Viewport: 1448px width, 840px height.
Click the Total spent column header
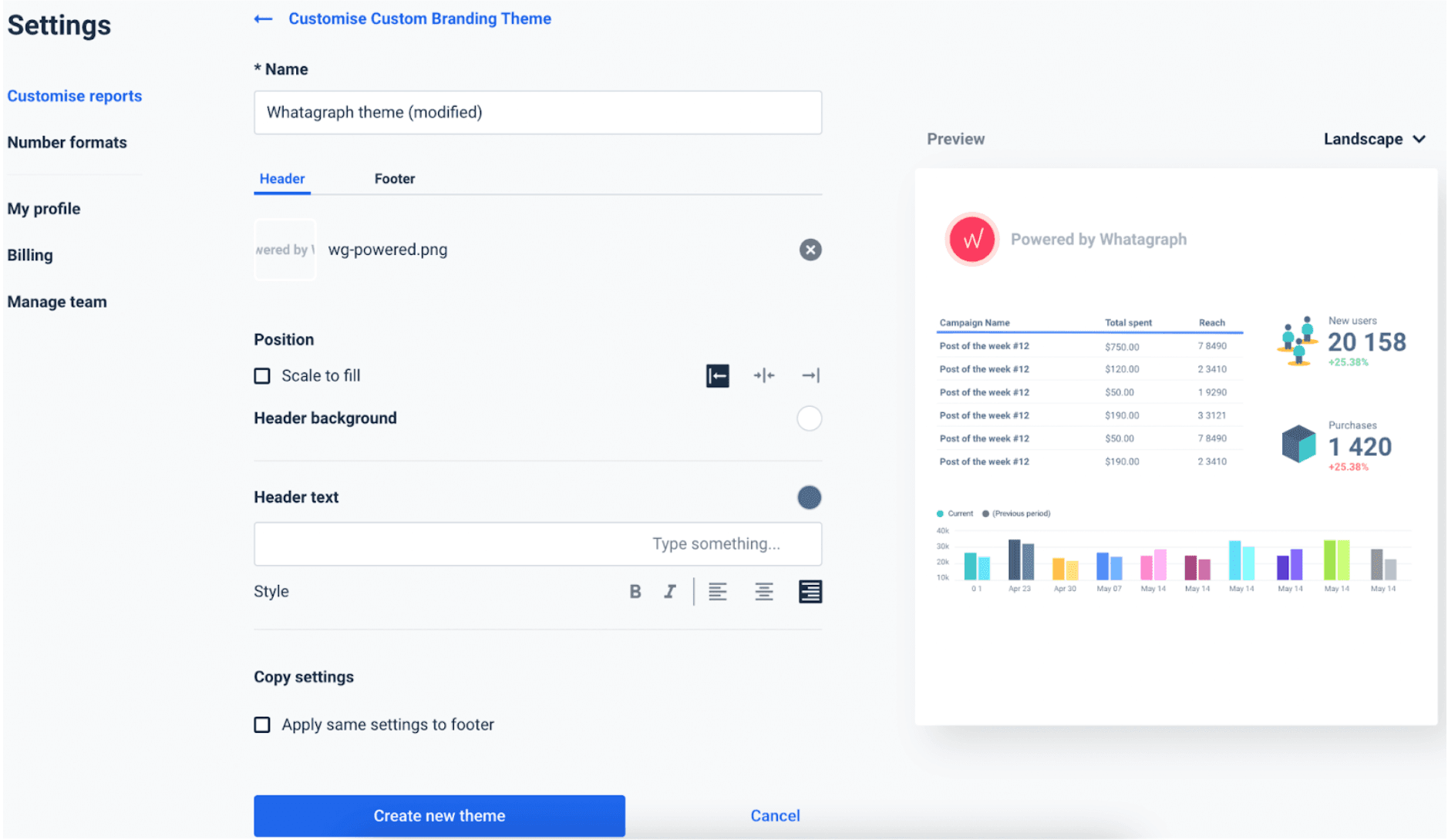click(x=1128, y=323)
